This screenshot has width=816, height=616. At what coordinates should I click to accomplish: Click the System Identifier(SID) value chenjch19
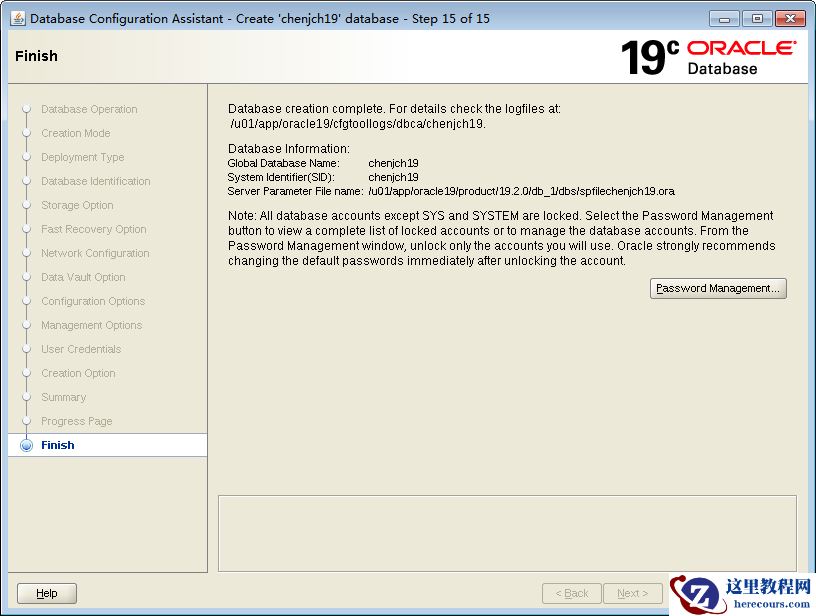tap(393, 177)
